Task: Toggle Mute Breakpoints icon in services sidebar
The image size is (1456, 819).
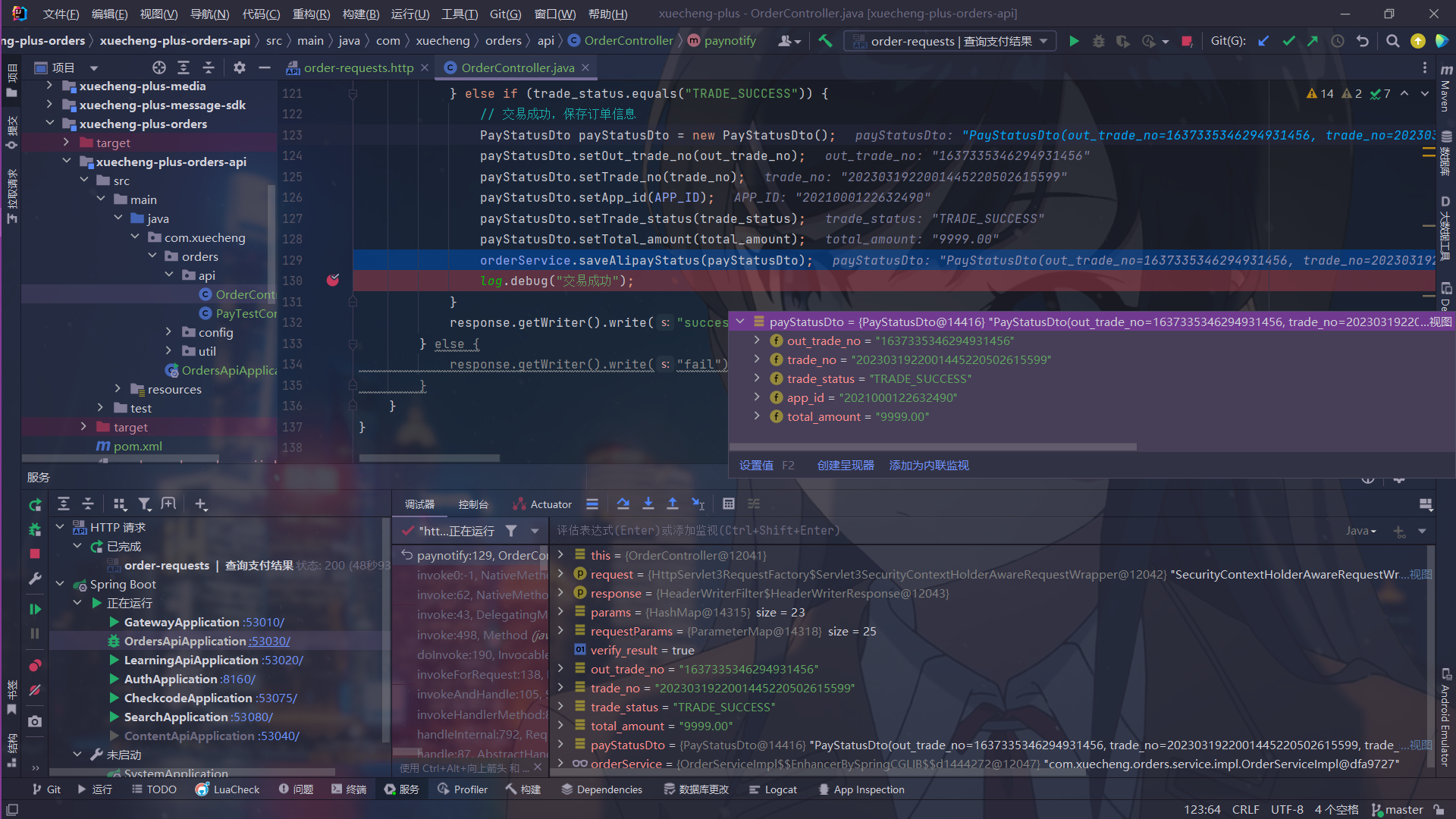Action: 35,690
